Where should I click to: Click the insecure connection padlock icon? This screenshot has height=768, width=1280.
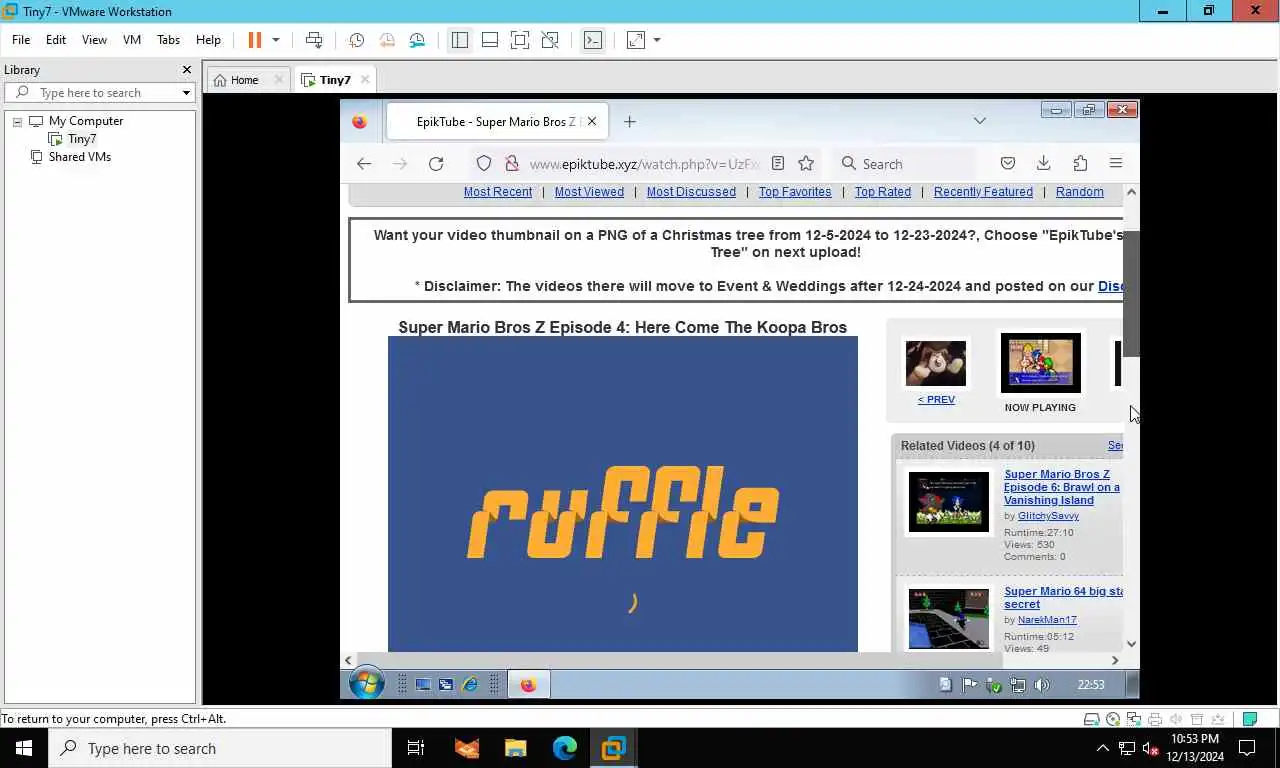511,164
